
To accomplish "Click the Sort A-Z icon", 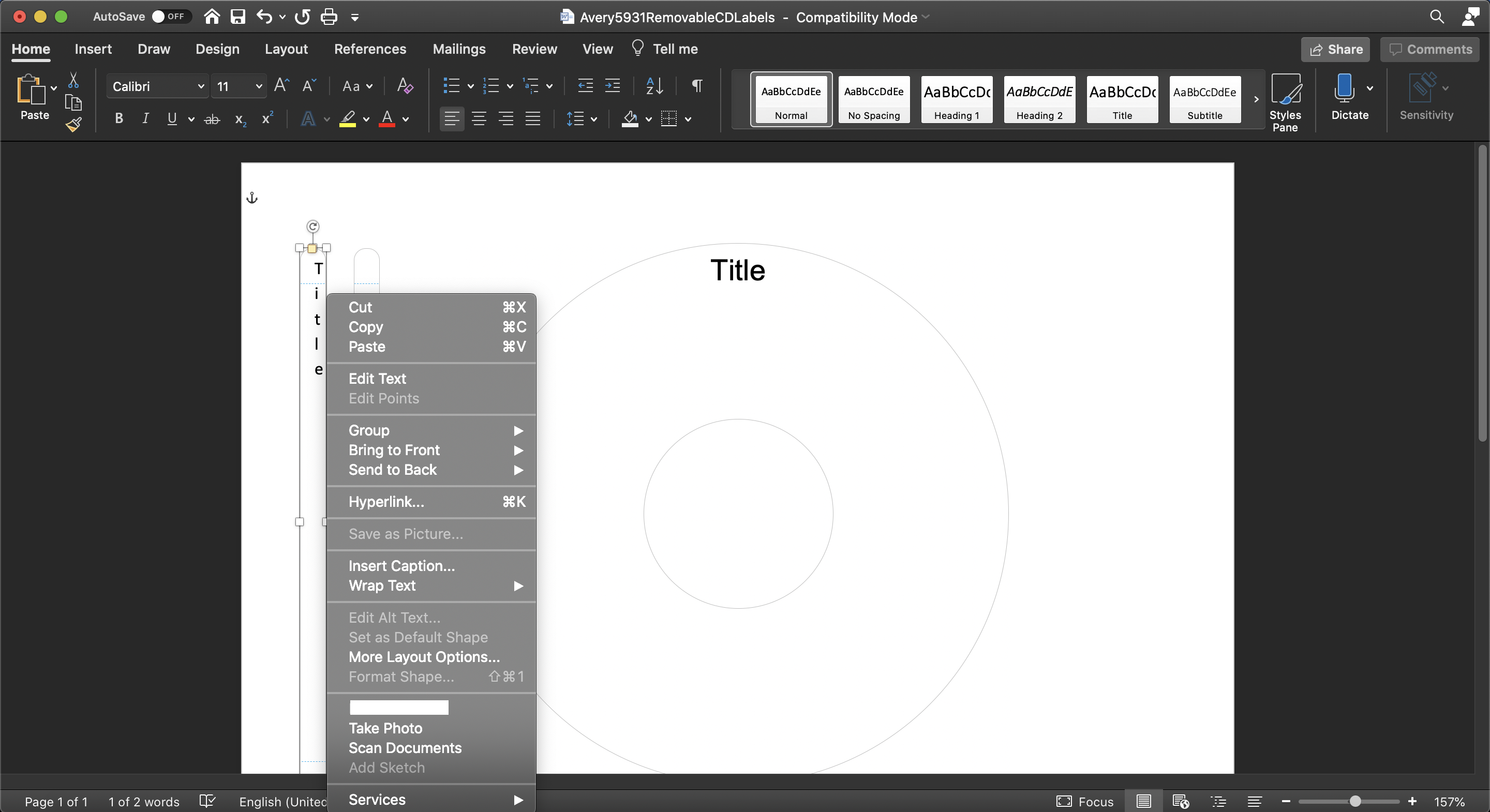I will coord(654,86).
